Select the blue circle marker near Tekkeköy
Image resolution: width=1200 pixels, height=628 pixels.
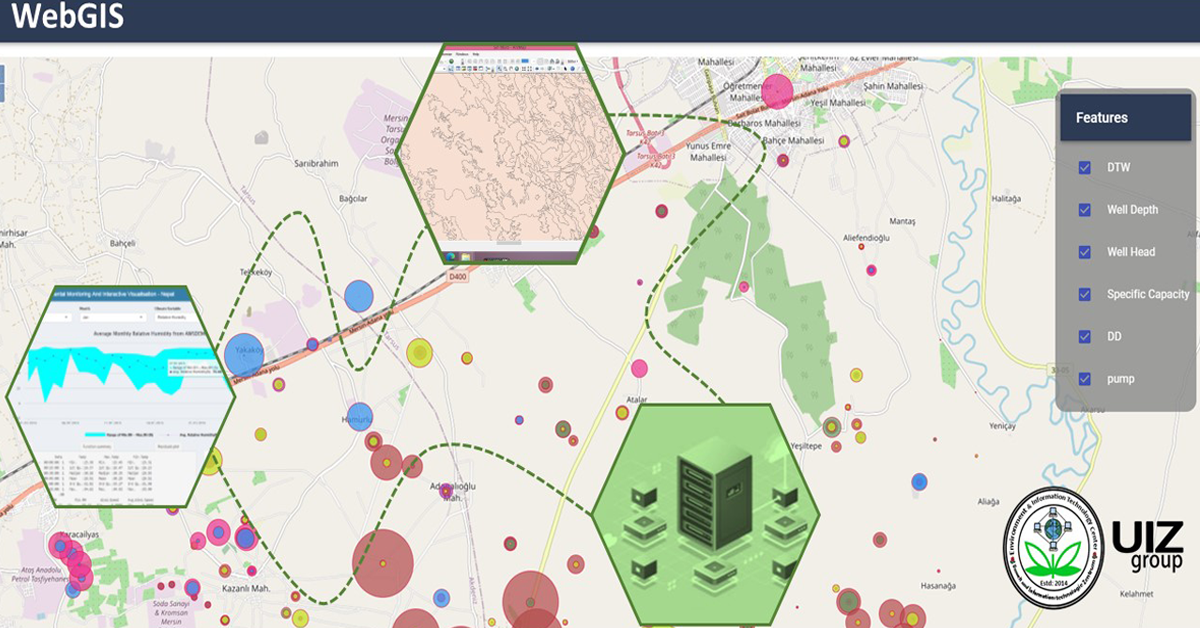coord(358,296)
